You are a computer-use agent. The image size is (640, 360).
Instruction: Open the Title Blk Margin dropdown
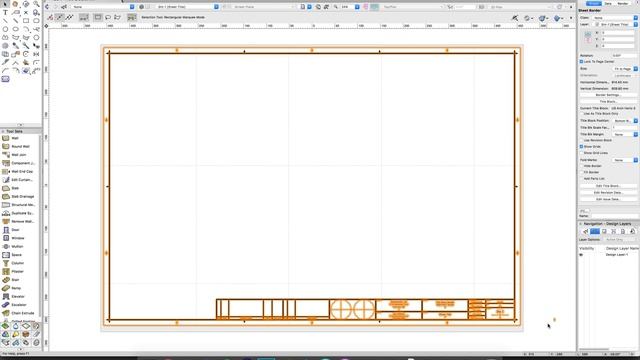click(x=625, y=134)
